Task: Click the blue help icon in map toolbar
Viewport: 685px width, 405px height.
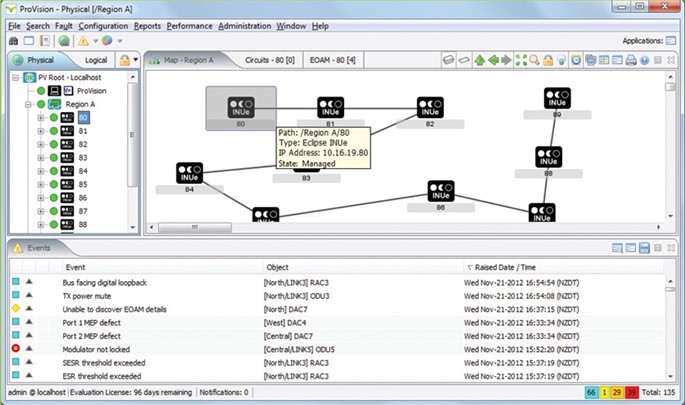Action: (645, 60)
